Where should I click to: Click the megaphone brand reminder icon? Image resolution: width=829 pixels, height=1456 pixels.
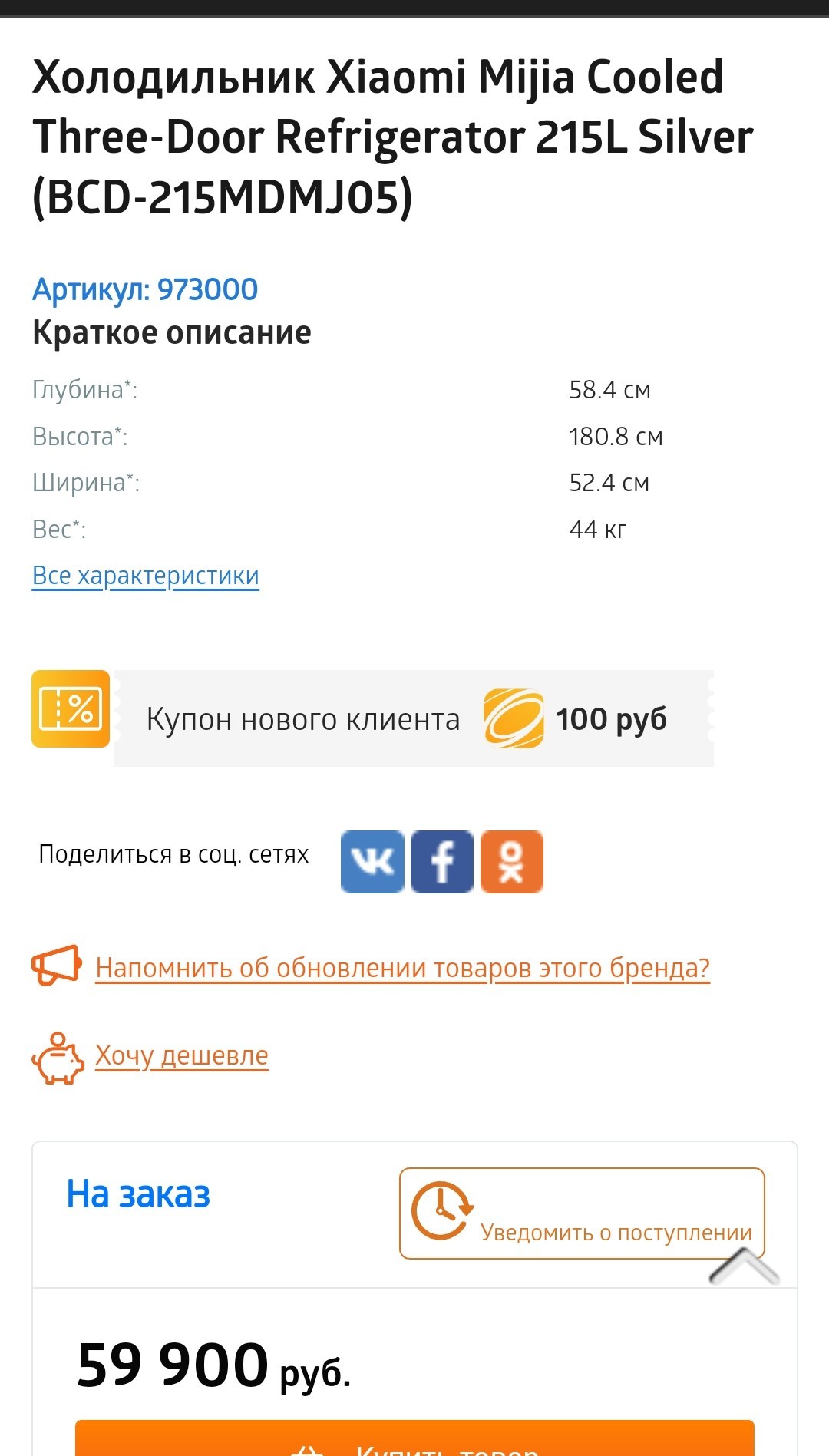[x=57, y=966]
